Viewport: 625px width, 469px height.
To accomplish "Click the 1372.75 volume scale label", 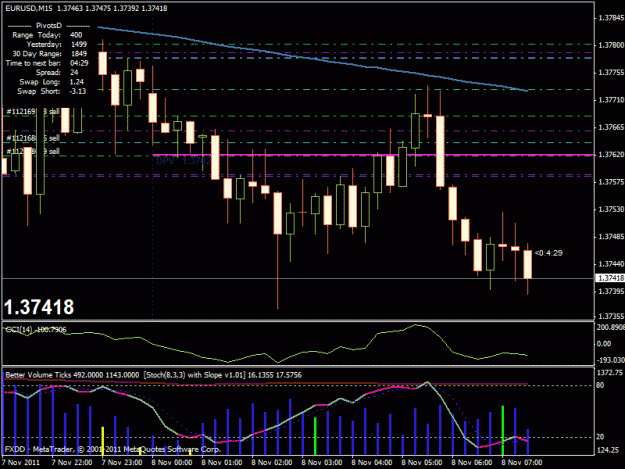I will click(x=609, y=373).
